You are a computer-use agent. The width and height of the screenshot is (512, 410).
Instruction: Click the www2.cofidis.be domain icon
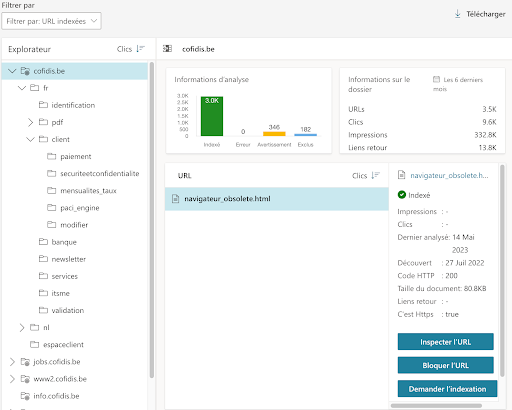25,379
